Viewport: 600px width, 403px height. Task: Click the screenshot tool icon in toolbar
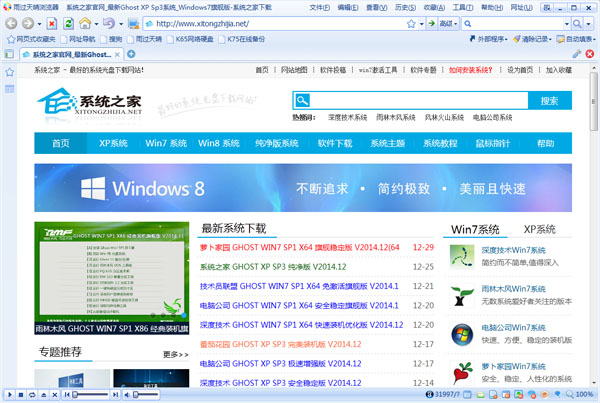(134, 24)
